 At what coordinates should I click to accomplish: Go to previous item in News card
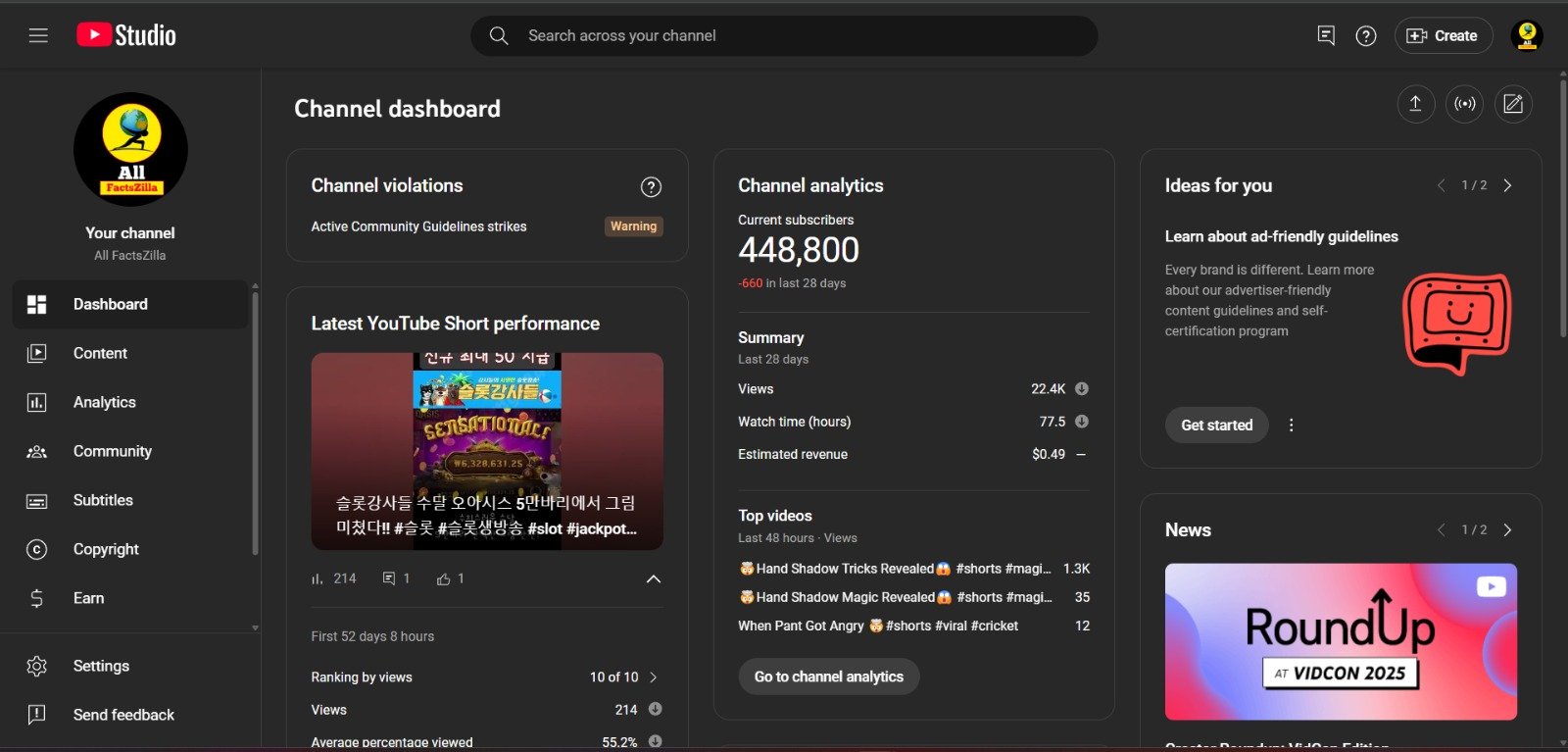click(1442, 529)
